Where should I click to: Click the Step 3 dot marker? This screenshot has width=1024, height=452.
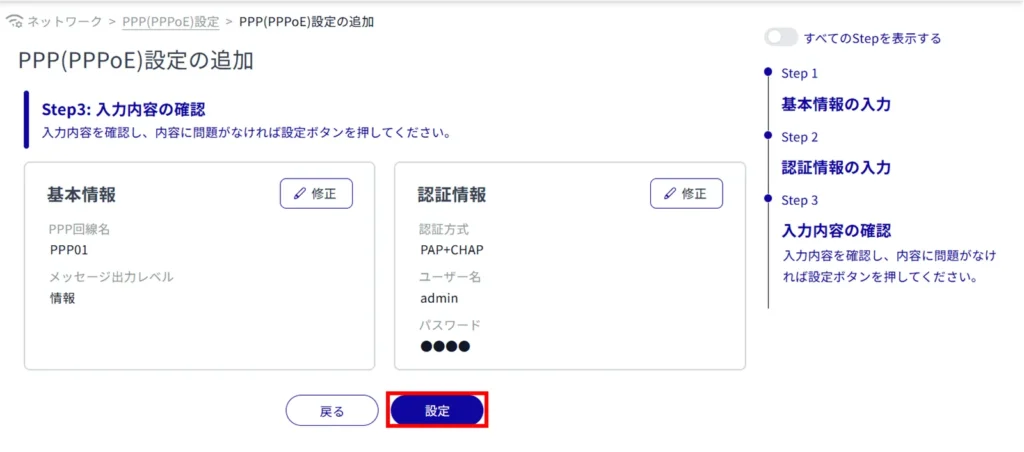click(767, 199)
